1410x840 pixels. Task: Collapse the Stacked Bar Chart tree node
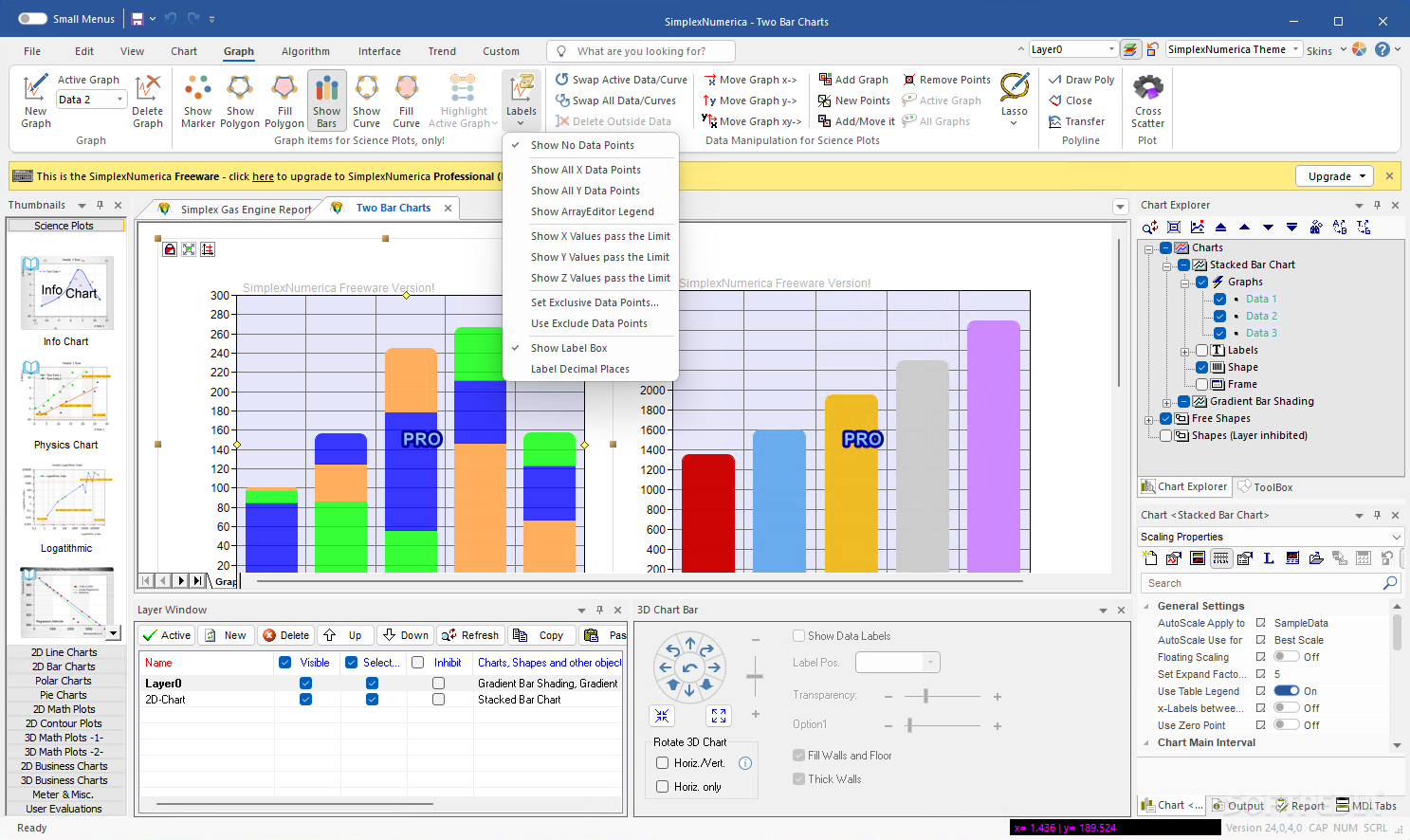coord(1166,265)
